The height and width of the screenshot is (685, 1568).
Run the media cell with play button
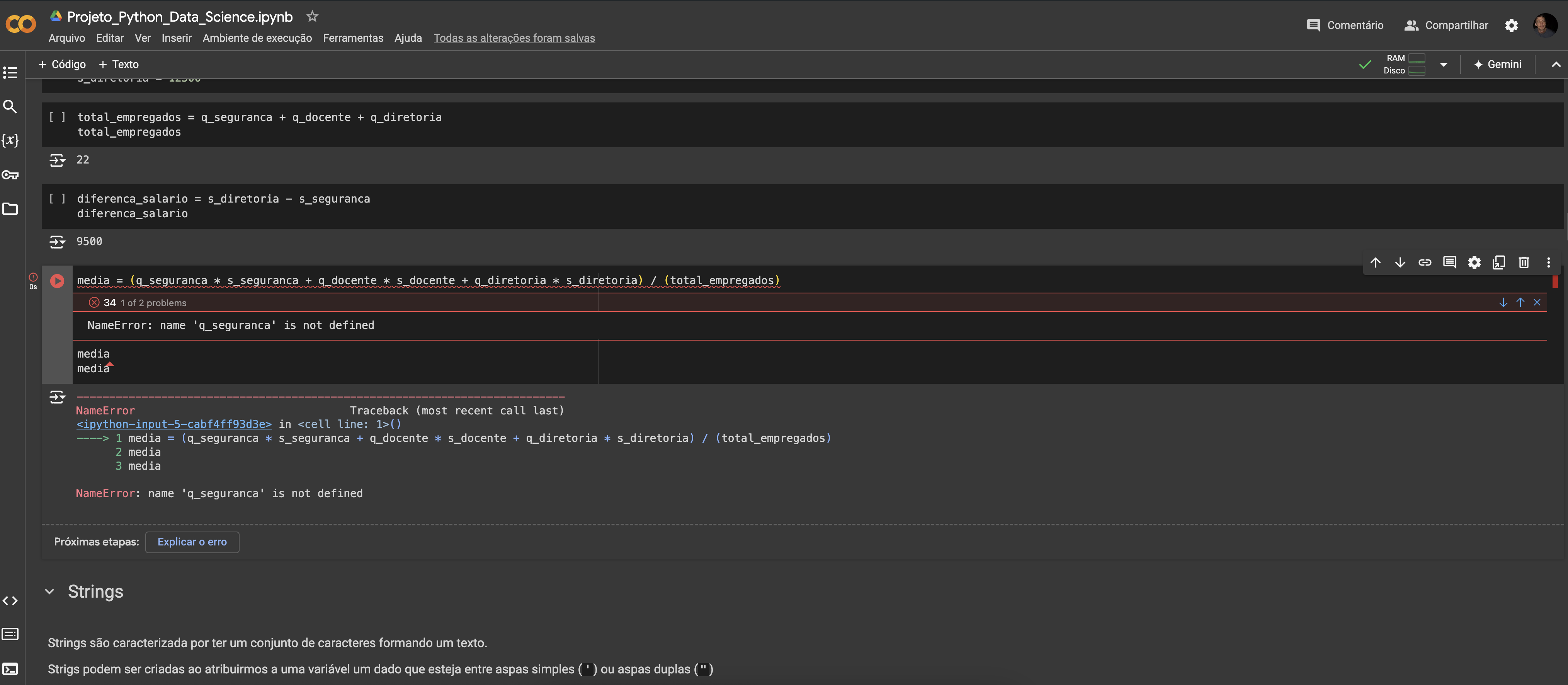tap(57, 281)
